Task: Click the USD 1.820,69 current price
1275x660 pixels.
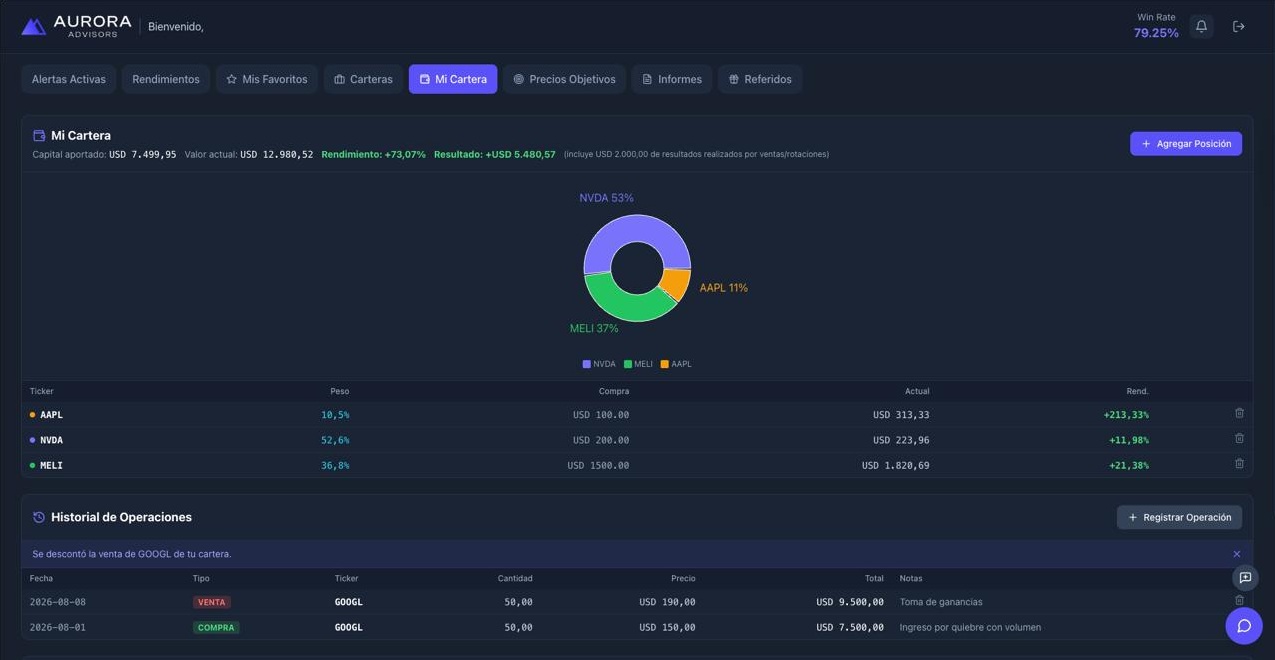Action: coord(895,466)
